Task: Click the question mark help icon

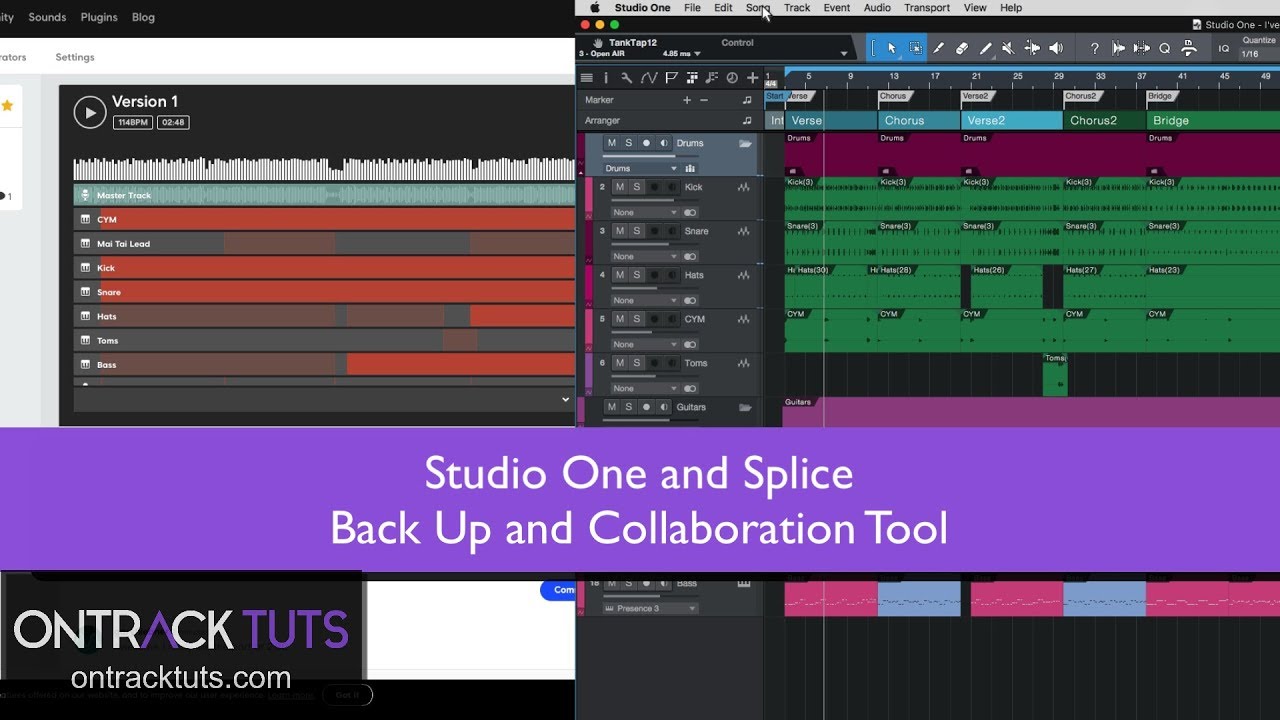Action: pos(1094,48)
